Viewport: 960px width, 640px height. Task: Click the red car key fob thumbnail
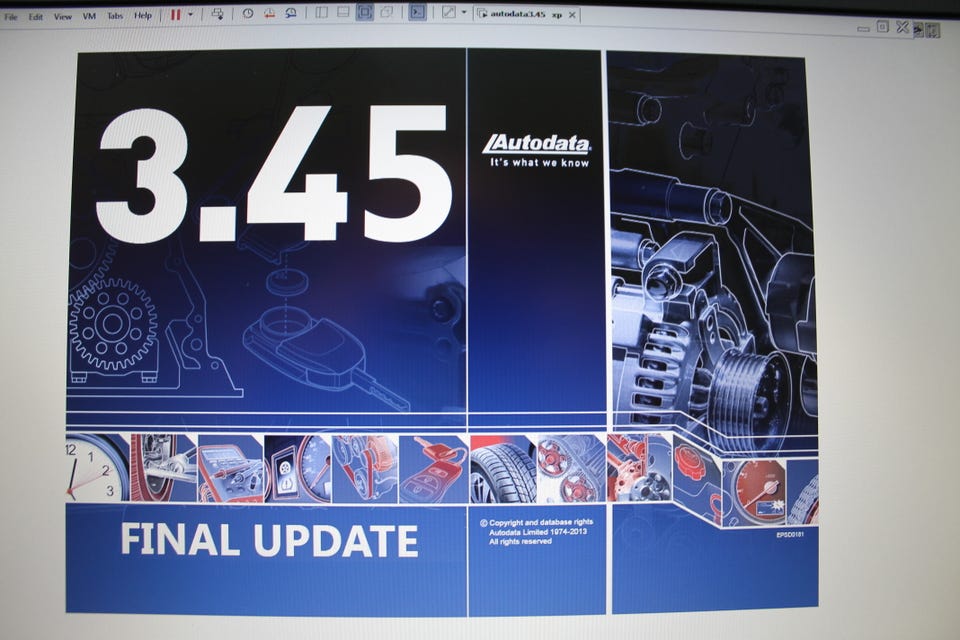pos(432,470)
